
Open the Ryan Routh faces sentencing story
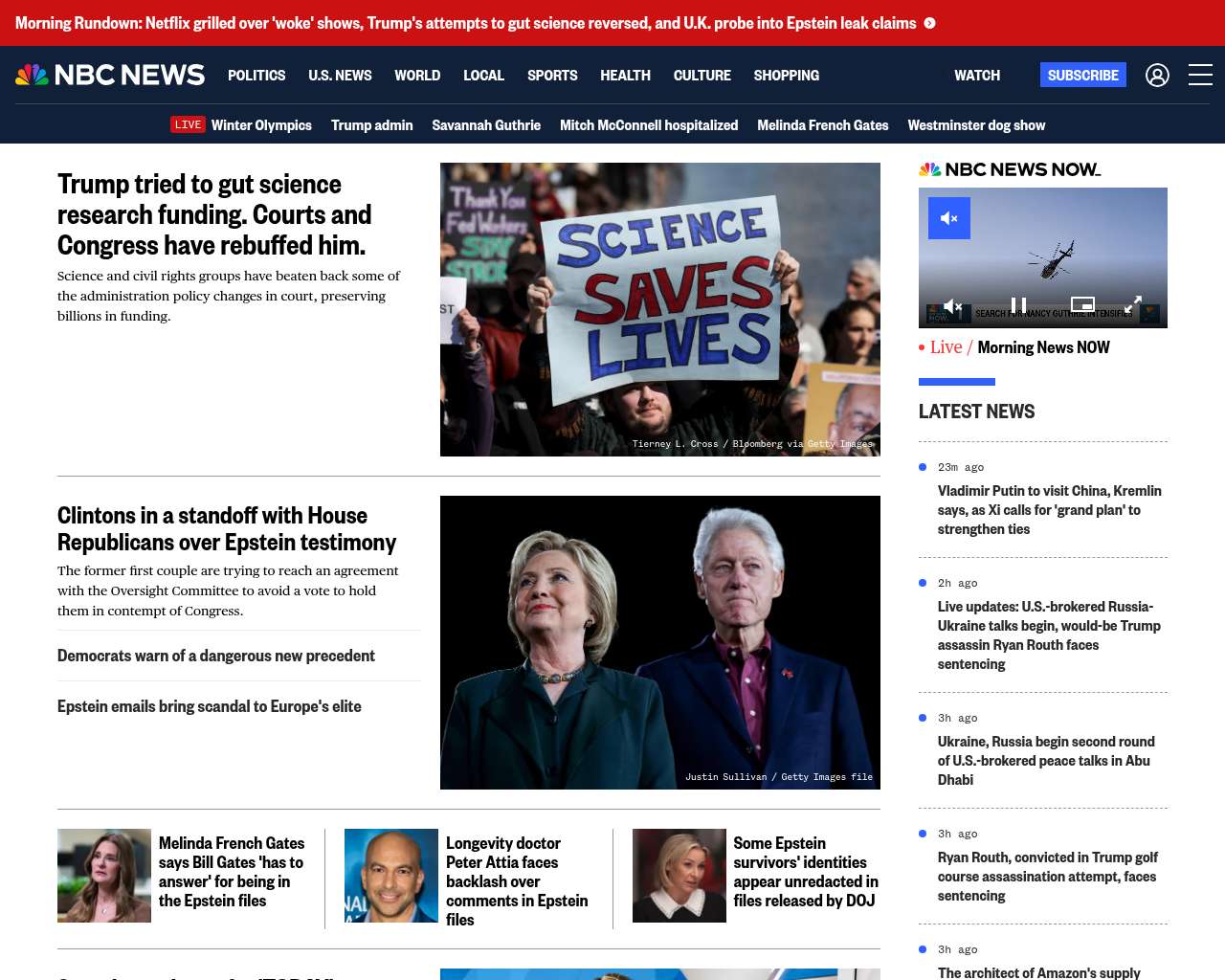click(1047, 877)
